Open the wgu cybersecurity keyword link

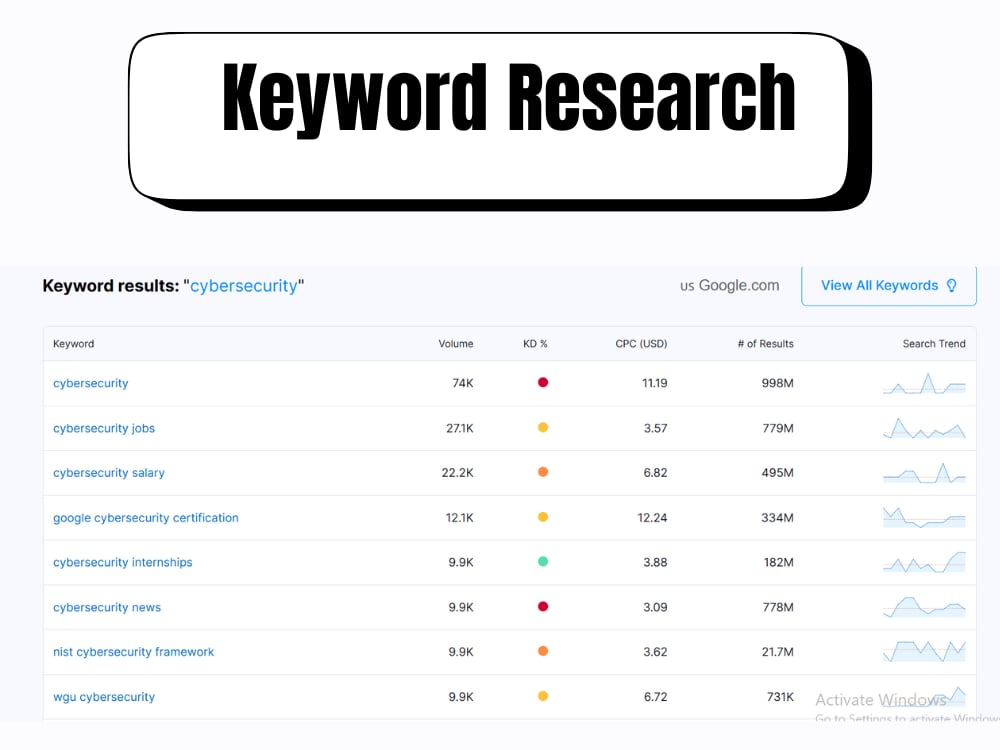(x=104, y=697)
